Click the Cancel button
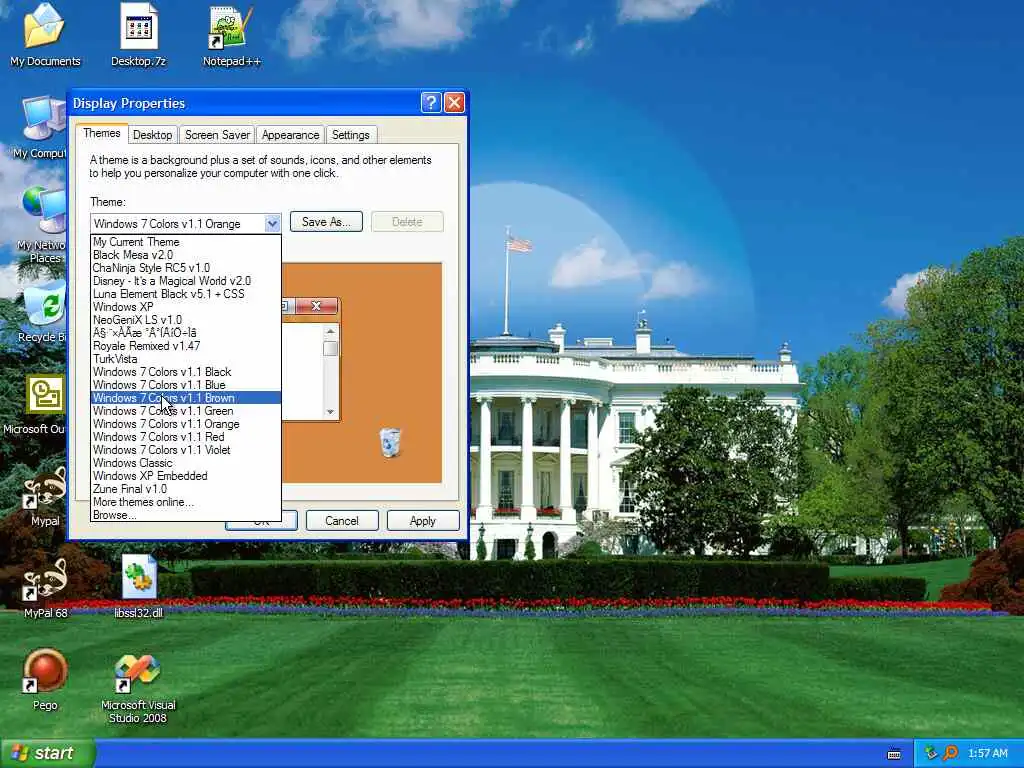This screenshot has height=768, width=1024. [x=342, y=520]
